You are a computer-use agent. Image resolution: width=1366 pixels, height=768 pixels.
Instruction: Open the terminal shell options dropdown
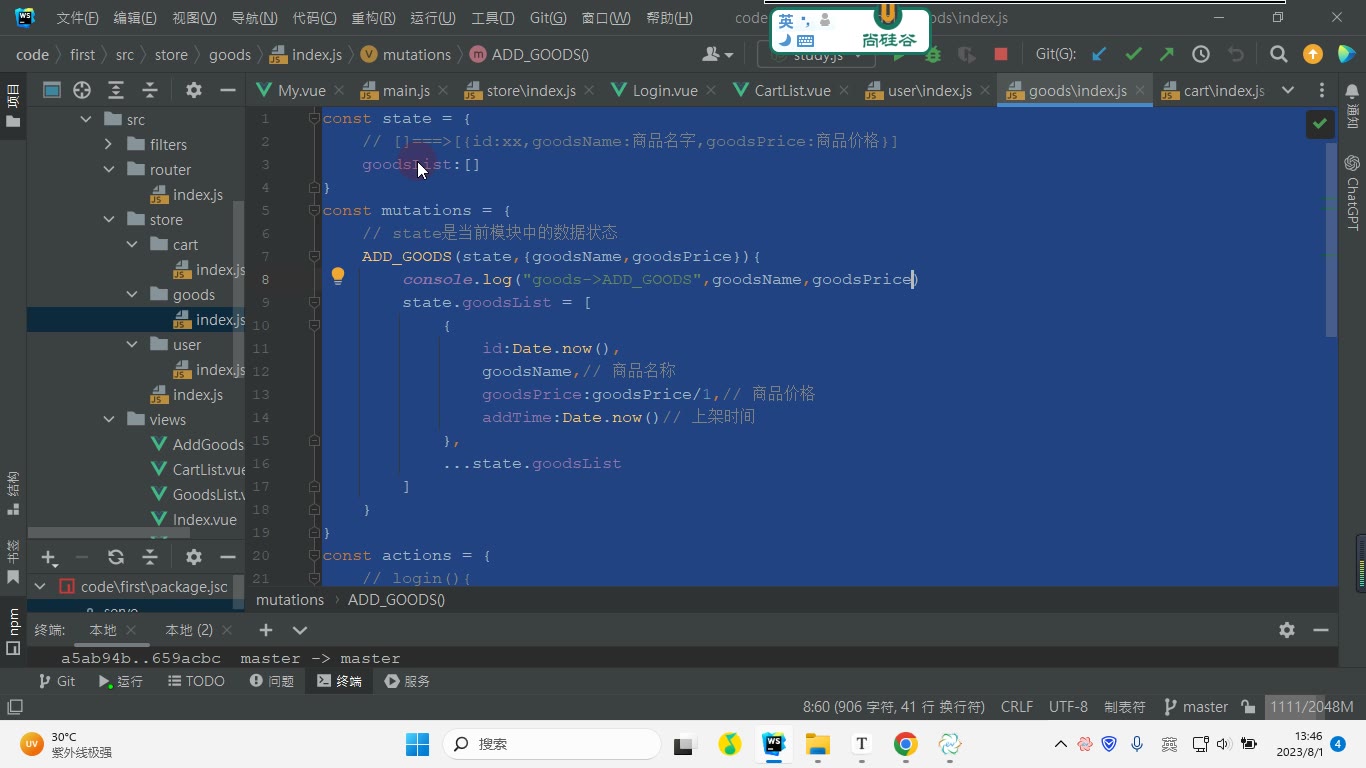click(x=300, y=630)
